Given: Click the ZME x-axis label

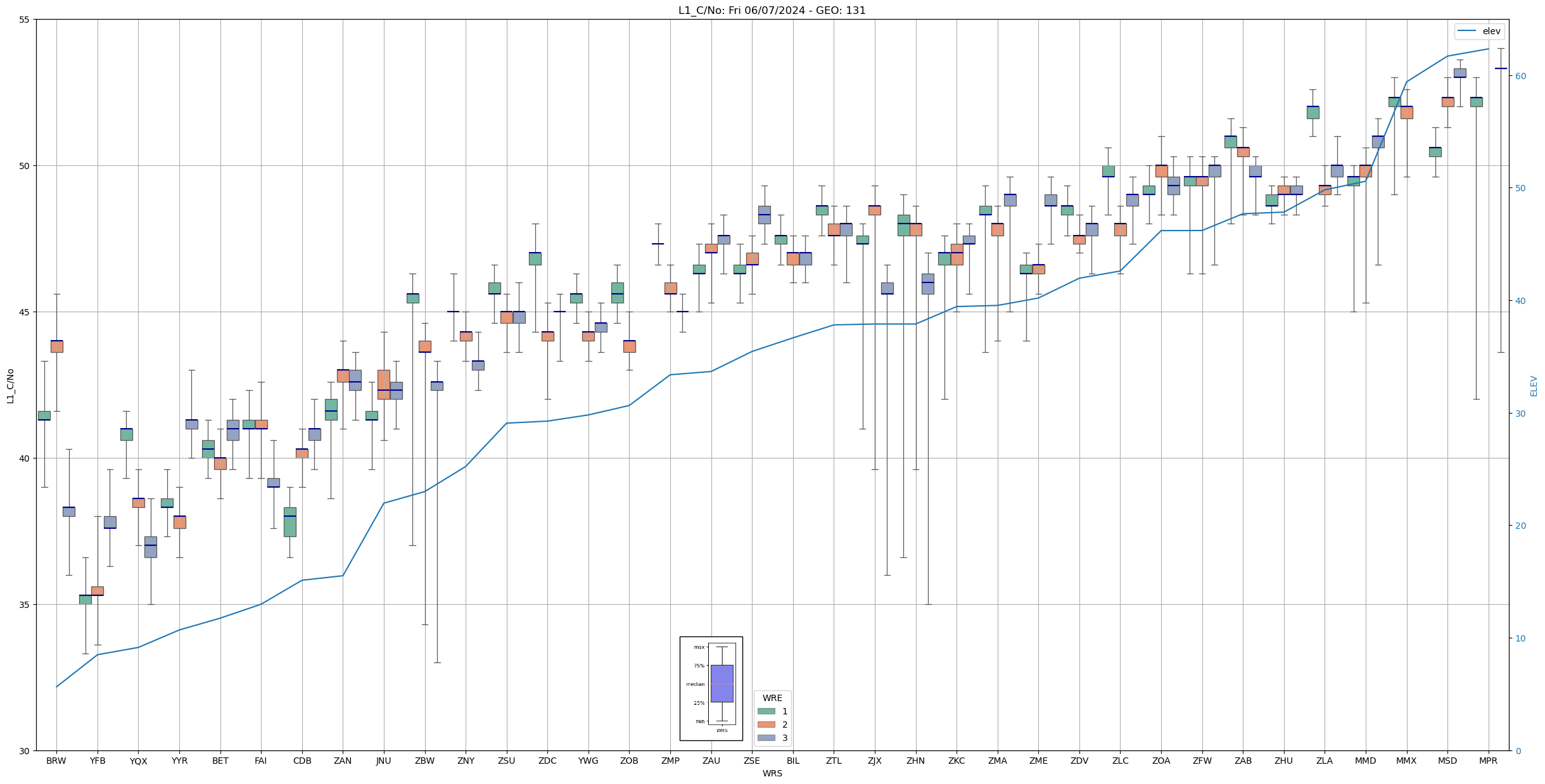Looking at the screenshot, I should tap(1038, 761).
